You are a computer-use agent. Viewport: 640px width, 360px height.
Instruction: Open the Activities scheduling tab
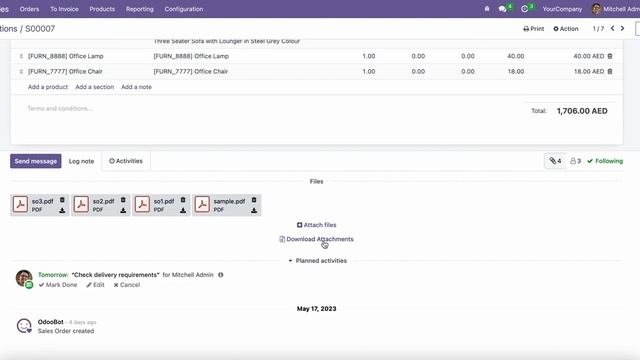coord(126,161)
